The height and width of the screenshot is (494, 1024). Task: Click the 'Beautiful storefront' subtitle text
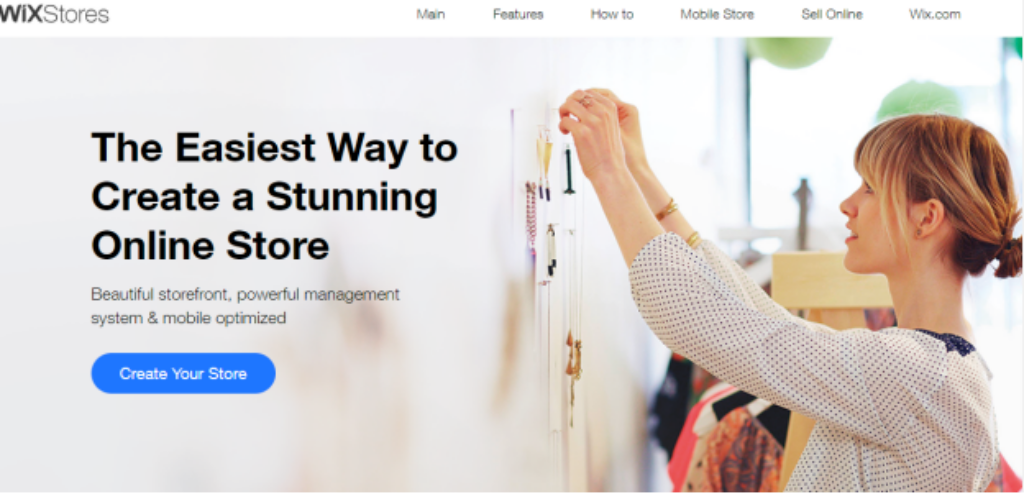tap(245, 306)
